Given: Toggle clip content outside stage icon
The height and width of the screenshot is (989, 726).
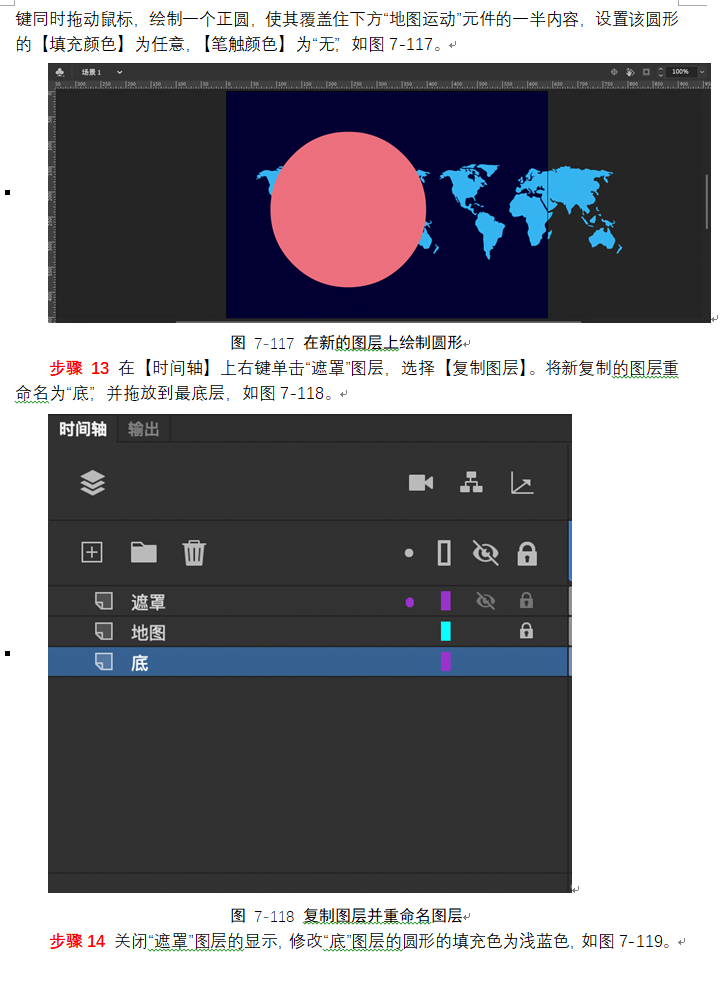Looking at the screenshot, I should pos(646,72).
